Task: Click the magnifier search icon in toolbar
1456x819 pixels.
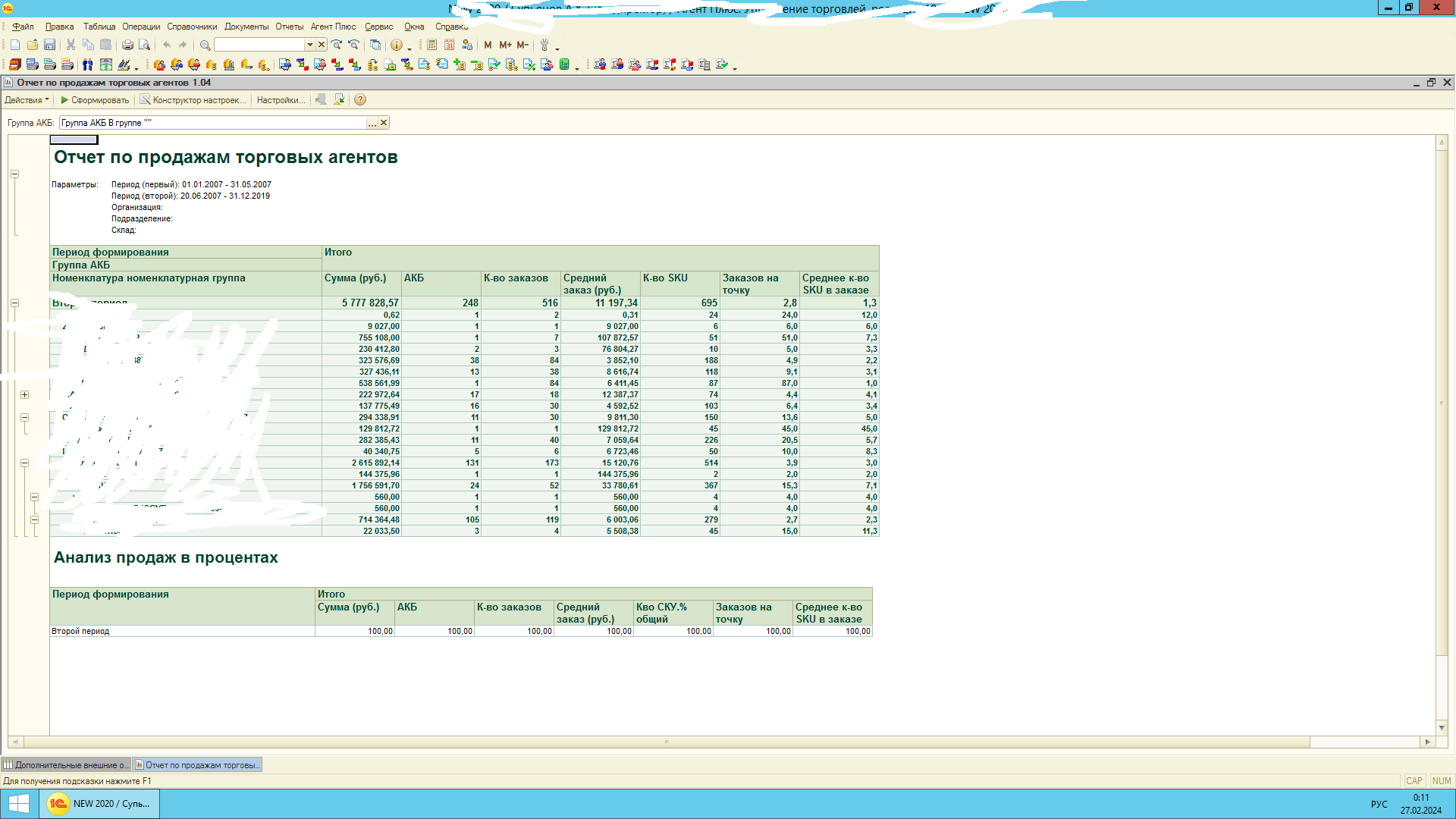Action: (x=205, y=45)
